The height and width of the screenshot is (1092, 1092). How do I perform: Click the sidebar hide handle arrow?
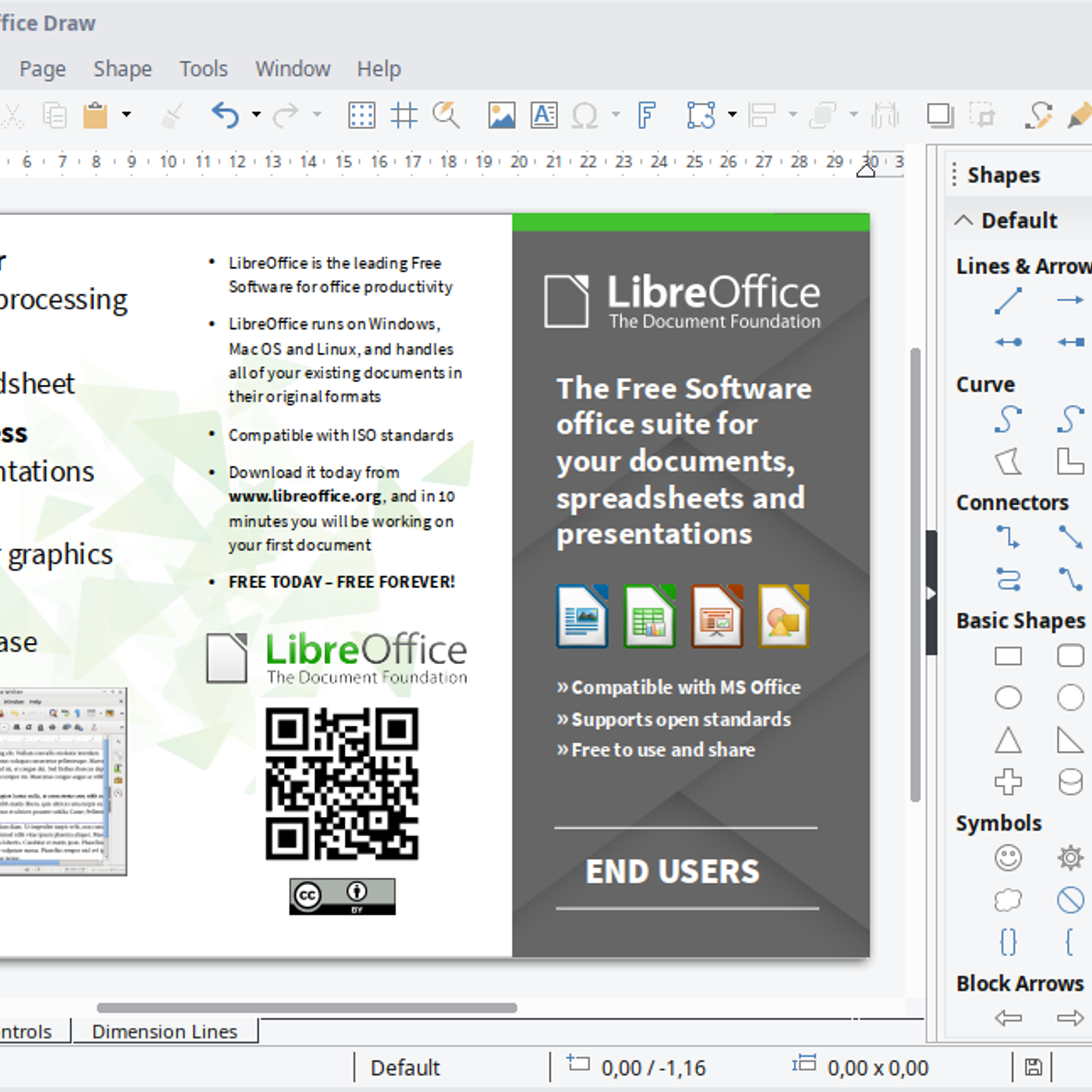[931, 593]
